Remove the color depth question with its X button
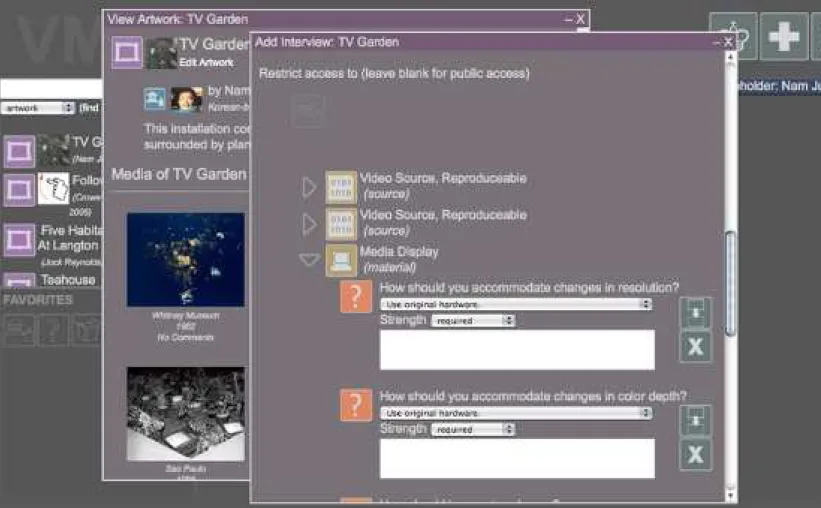This screenshot has height=508, width=821. pyautogui.click(x=695, y=455)
